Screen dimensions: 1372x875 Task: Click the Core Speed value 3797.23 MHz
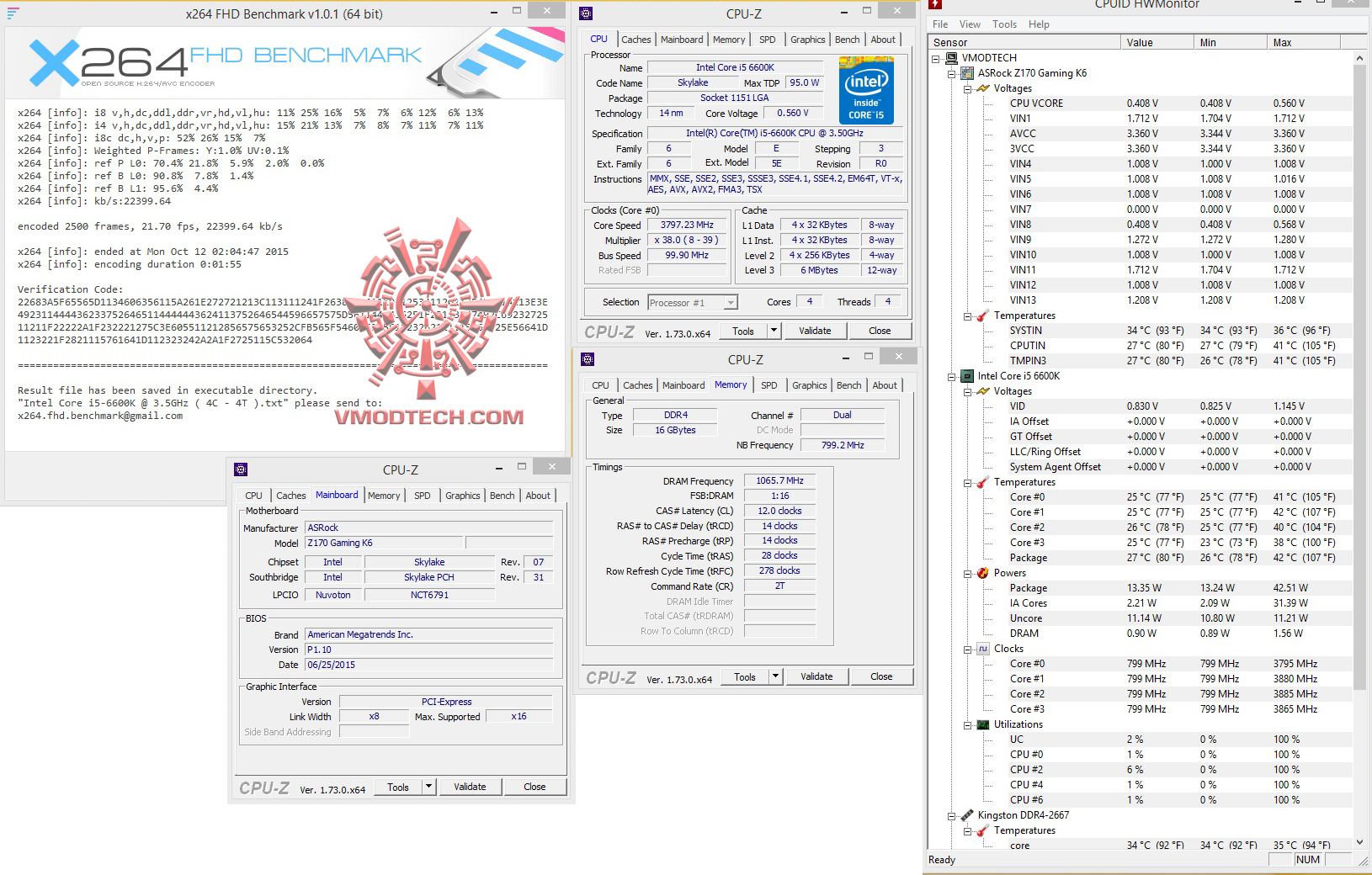click(687, 225)
